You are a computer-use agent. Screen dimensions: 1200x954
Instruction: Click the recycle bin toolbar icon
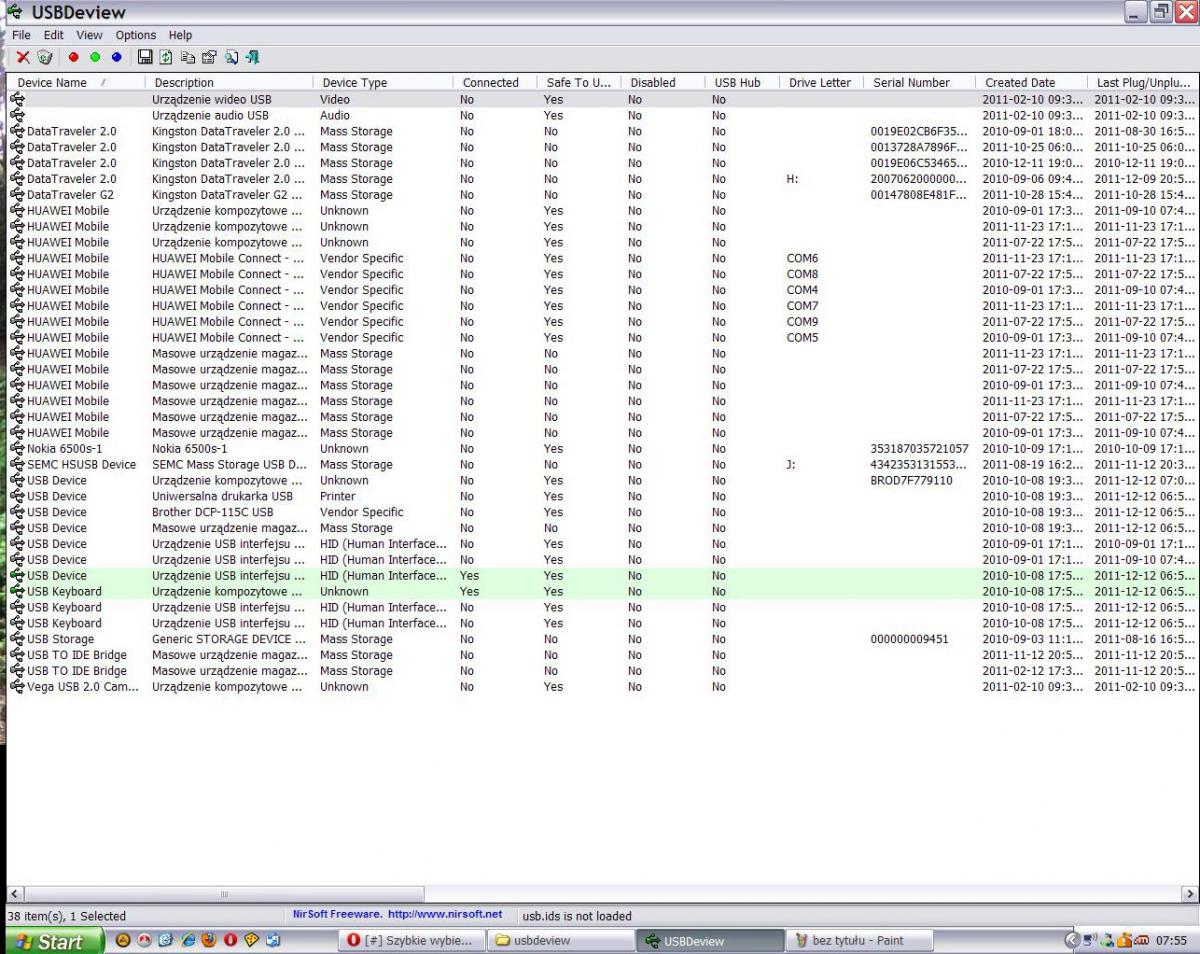(x=45, y=58)
